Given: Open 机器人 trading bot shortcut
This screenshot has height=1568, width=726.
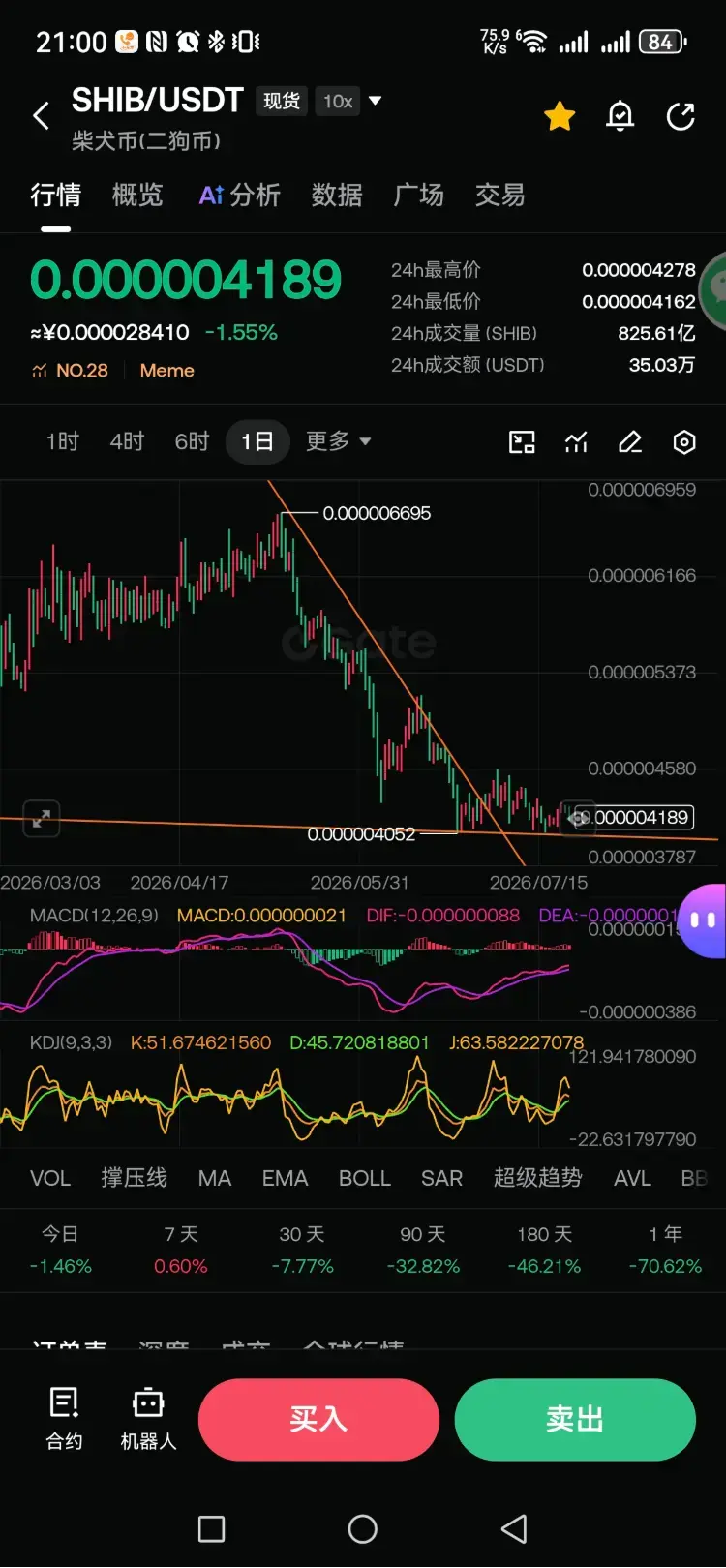Looking at the screenshot, I should [x=148, y=1419].
